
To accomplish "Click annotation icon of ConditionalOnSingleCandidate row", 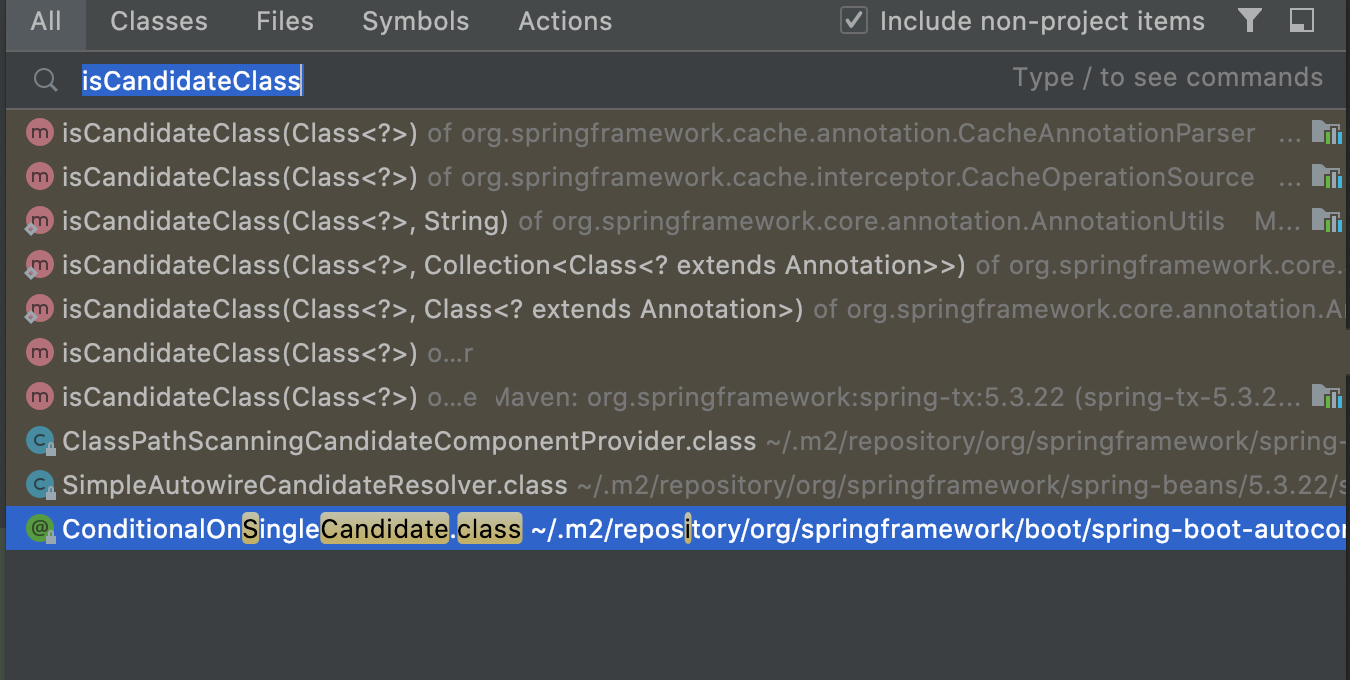I will click(x=39, y=529).
